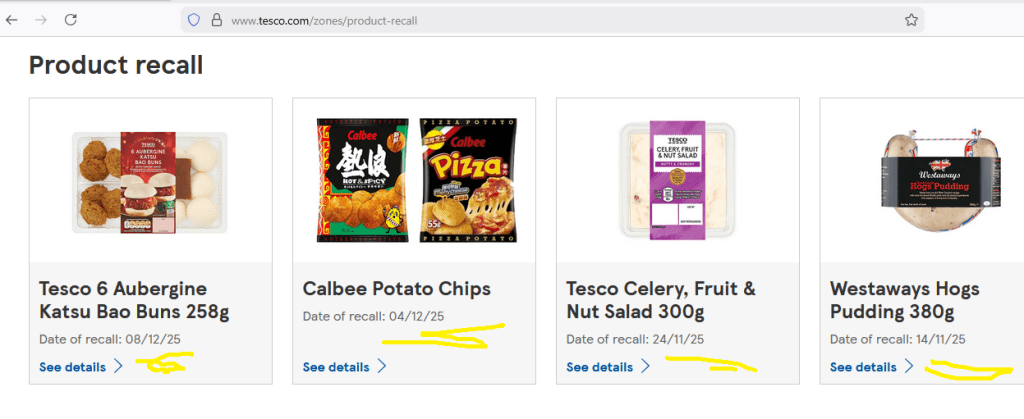Open See details for Calbee Potato Chips
1024x419 pixels.
(x=336, y=367)
